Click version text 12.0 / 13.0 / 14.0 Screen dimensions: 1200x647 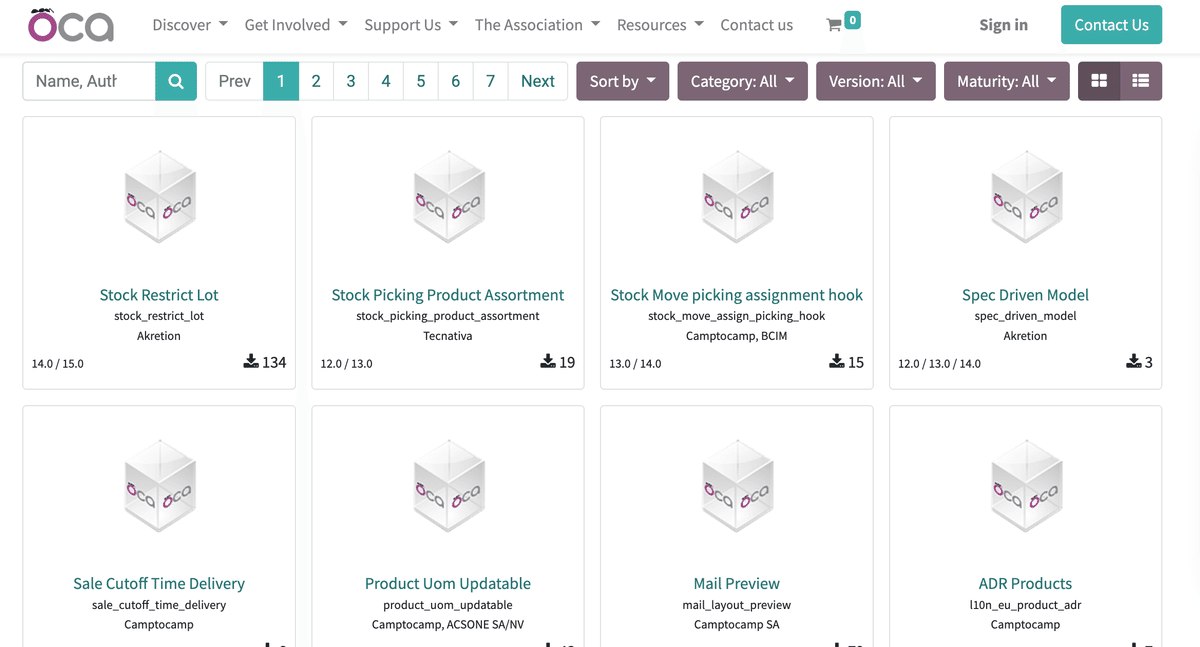click(939, 364)
